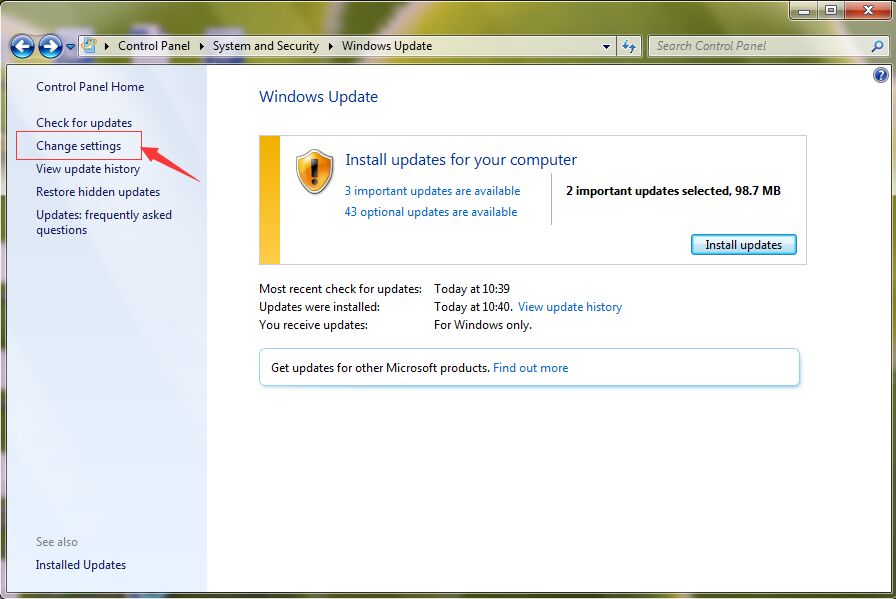Click Check for updates in the sidebar
The image size is (896, 599).
[84, 123]
